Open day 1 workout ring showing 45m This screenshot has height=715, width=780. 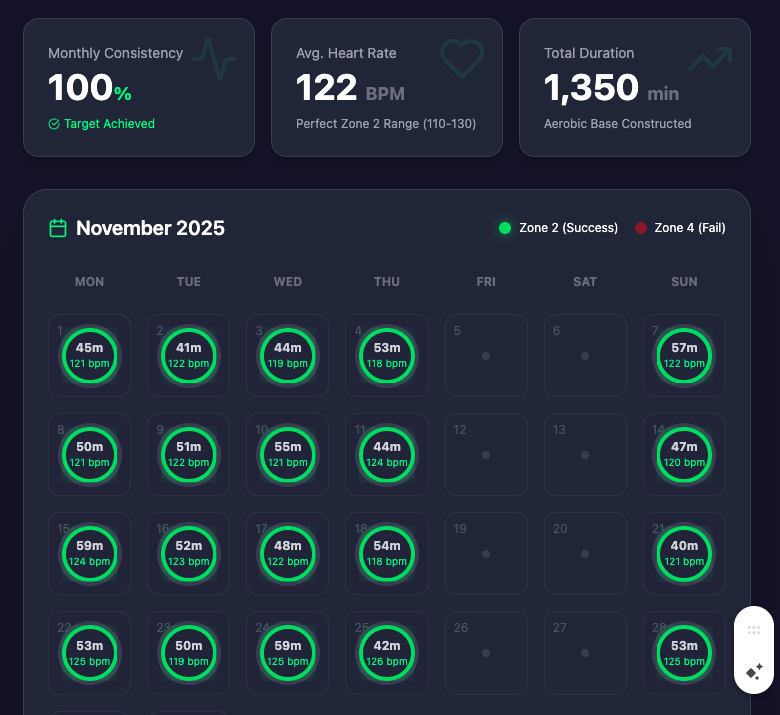pyautogui.click(x=90, y=356)
